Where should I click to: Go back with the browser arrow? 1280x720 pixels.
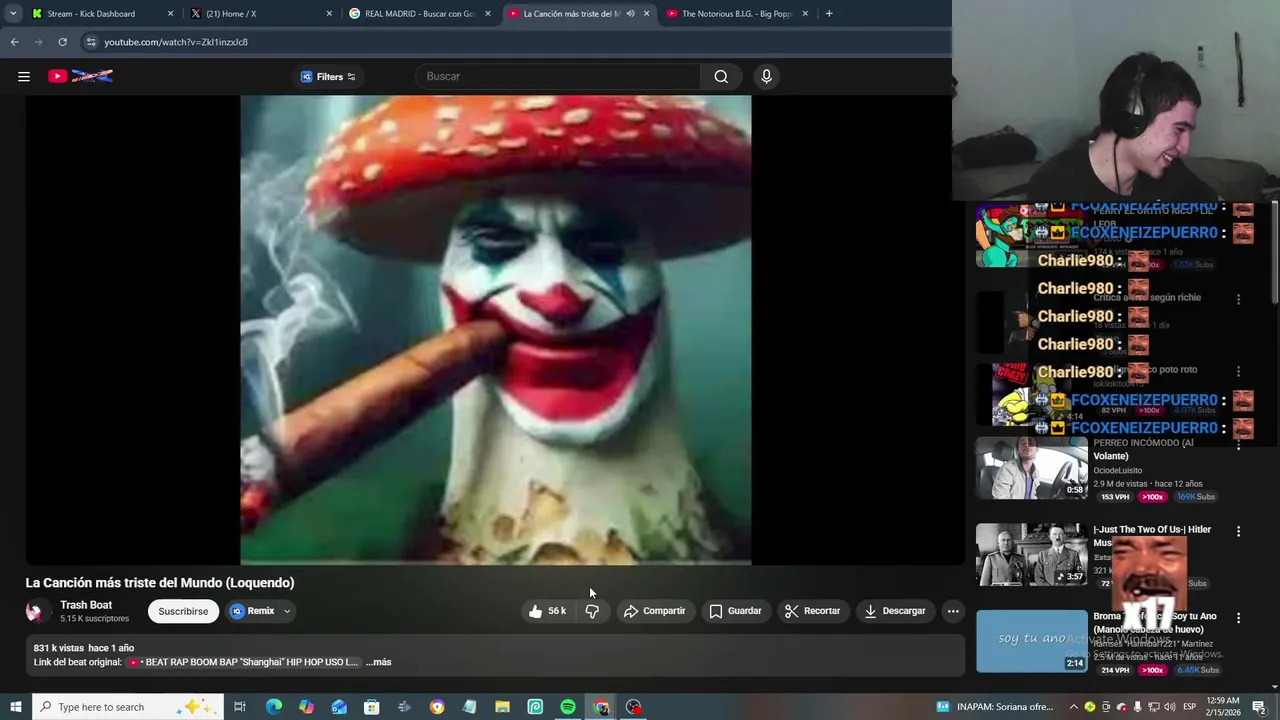(14, 42)
